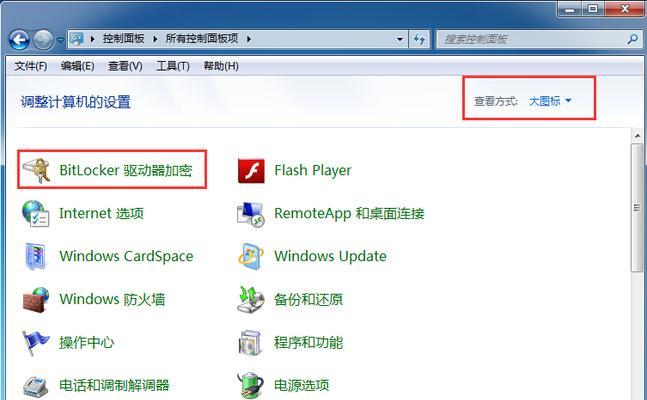Screen dimensions: 647x400
Task: Click the 电源选项 battery icon
Action: (250, 385)
